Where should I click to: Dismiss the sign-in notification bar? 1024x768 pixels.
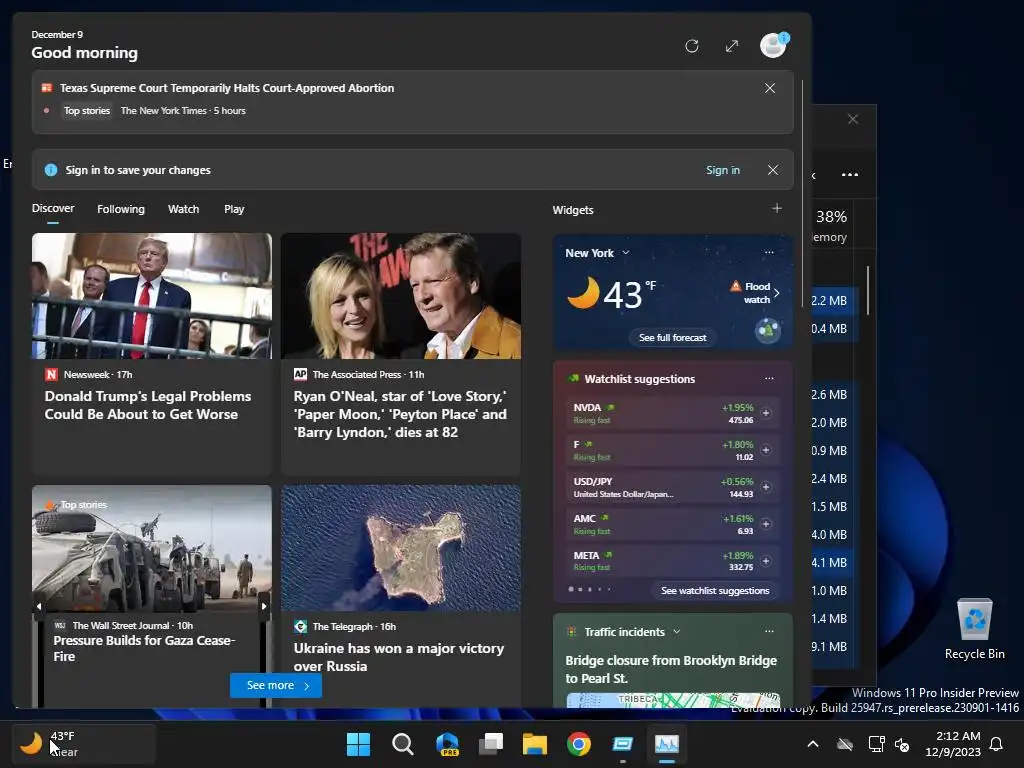point(773,170)
